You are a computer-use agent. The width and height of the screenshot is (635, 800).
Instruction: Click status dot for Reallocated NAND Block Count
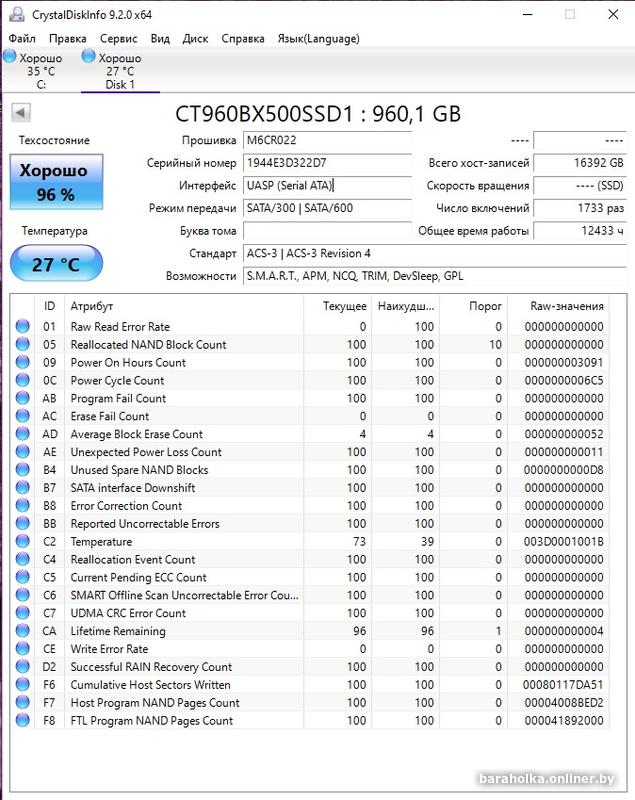click(22, 344)
